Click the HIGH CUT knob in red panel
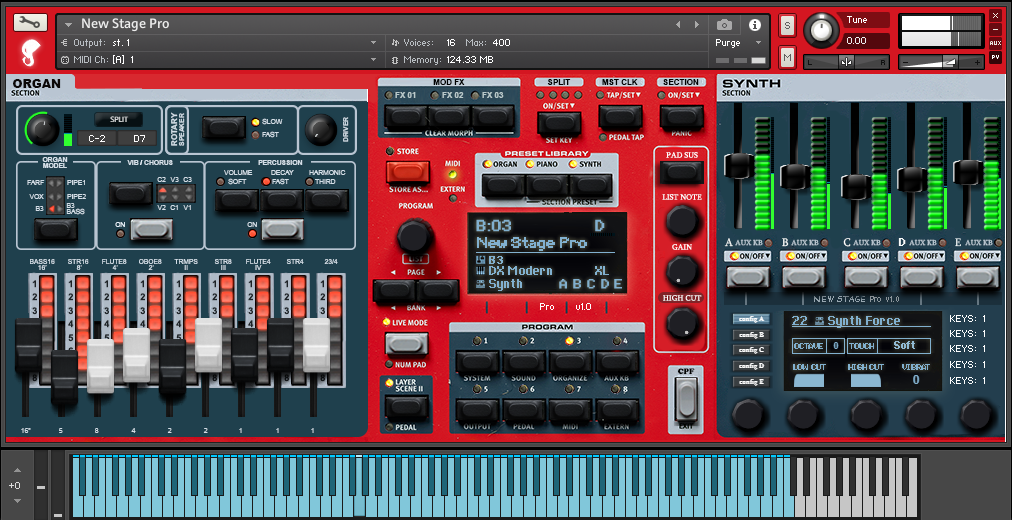1012x520 pixels. 682,322
